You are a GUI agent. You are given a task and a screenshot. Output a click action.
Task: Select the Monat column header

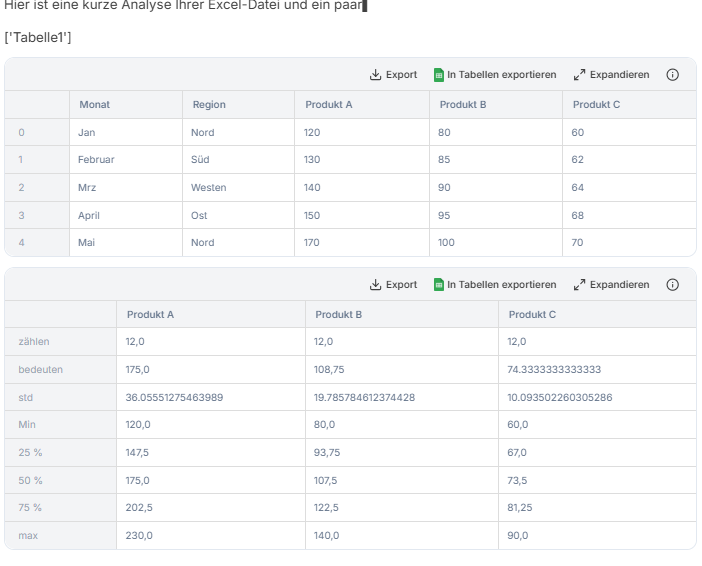pos(94,105)
